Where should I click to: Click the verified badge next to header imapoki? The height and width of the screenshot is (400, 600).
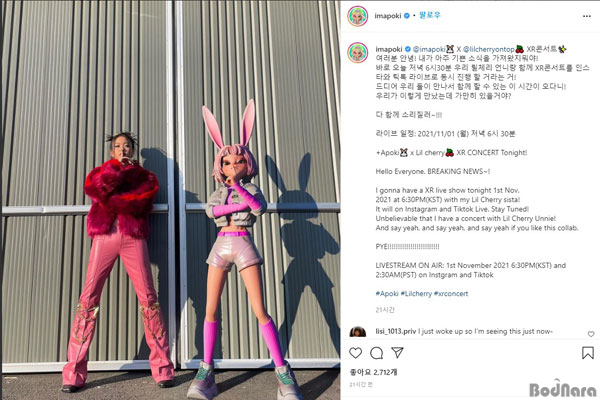coord(407,16)
